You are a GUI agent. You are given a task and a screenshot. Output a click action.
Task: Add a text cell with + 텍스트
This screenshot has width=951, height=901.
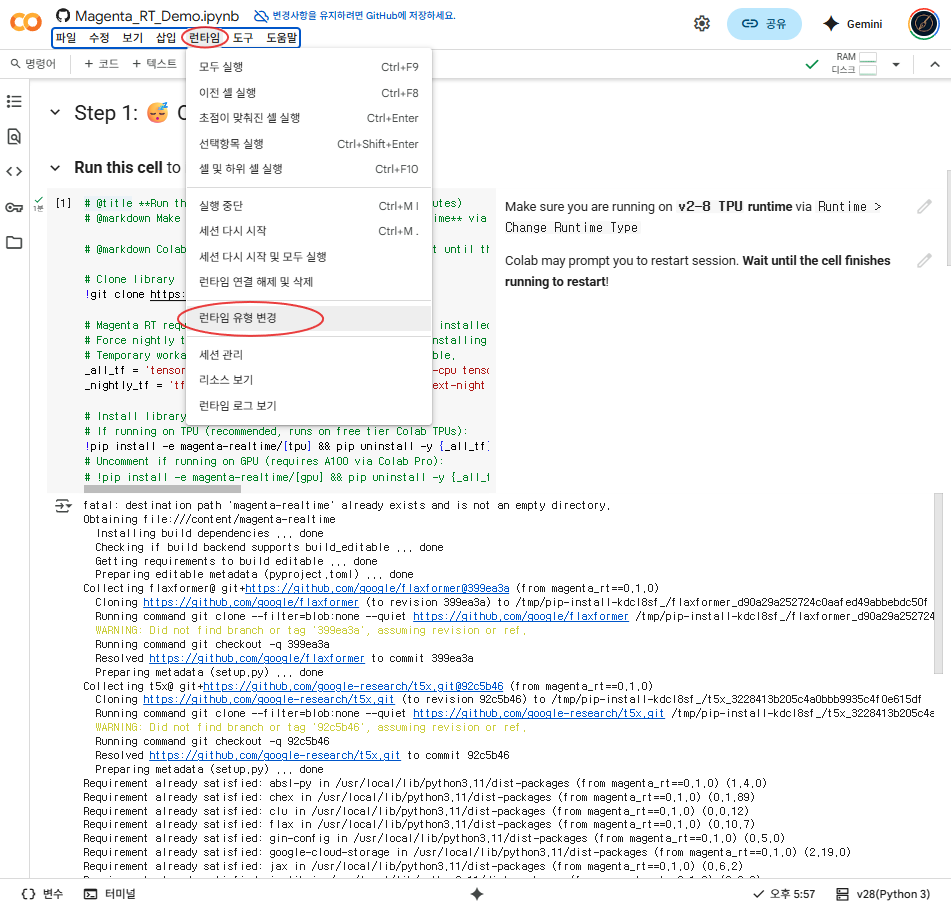click(155, 64)
